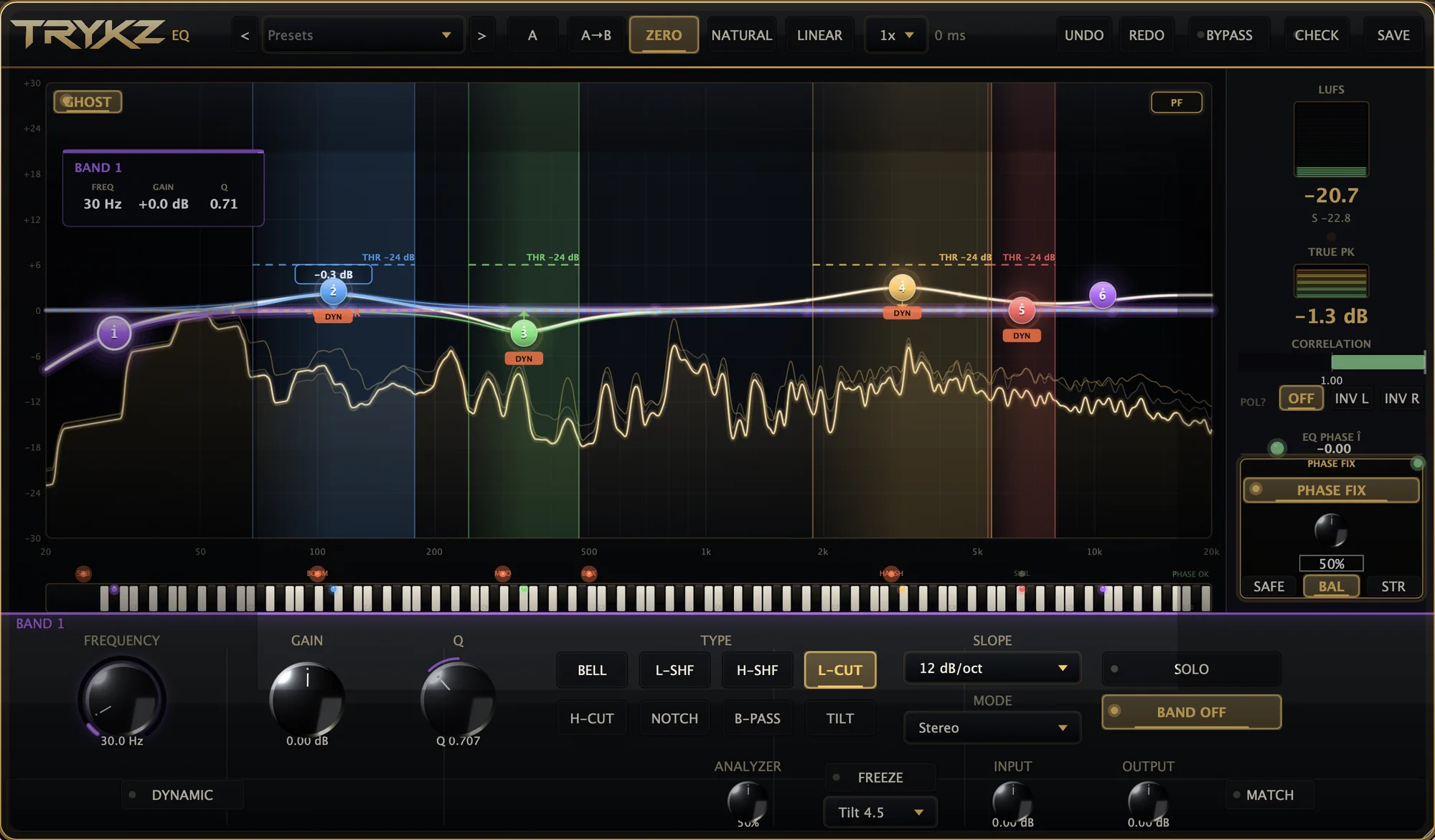Go to previous preset arrow
Screen dimensions: 1435x840
coord(245,35)
